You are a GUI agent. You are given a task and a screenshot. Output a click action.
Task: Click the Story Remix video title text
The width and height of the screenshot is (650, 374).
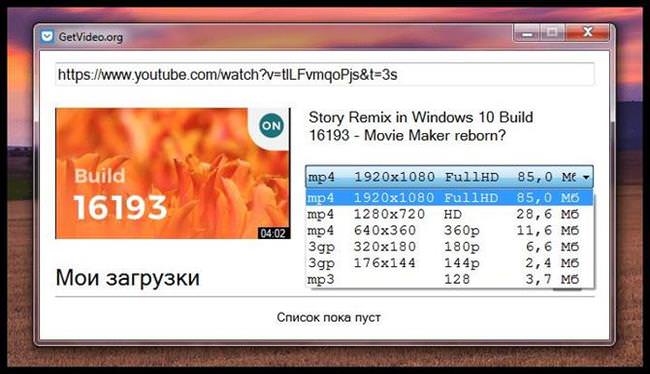coord(421,126)
